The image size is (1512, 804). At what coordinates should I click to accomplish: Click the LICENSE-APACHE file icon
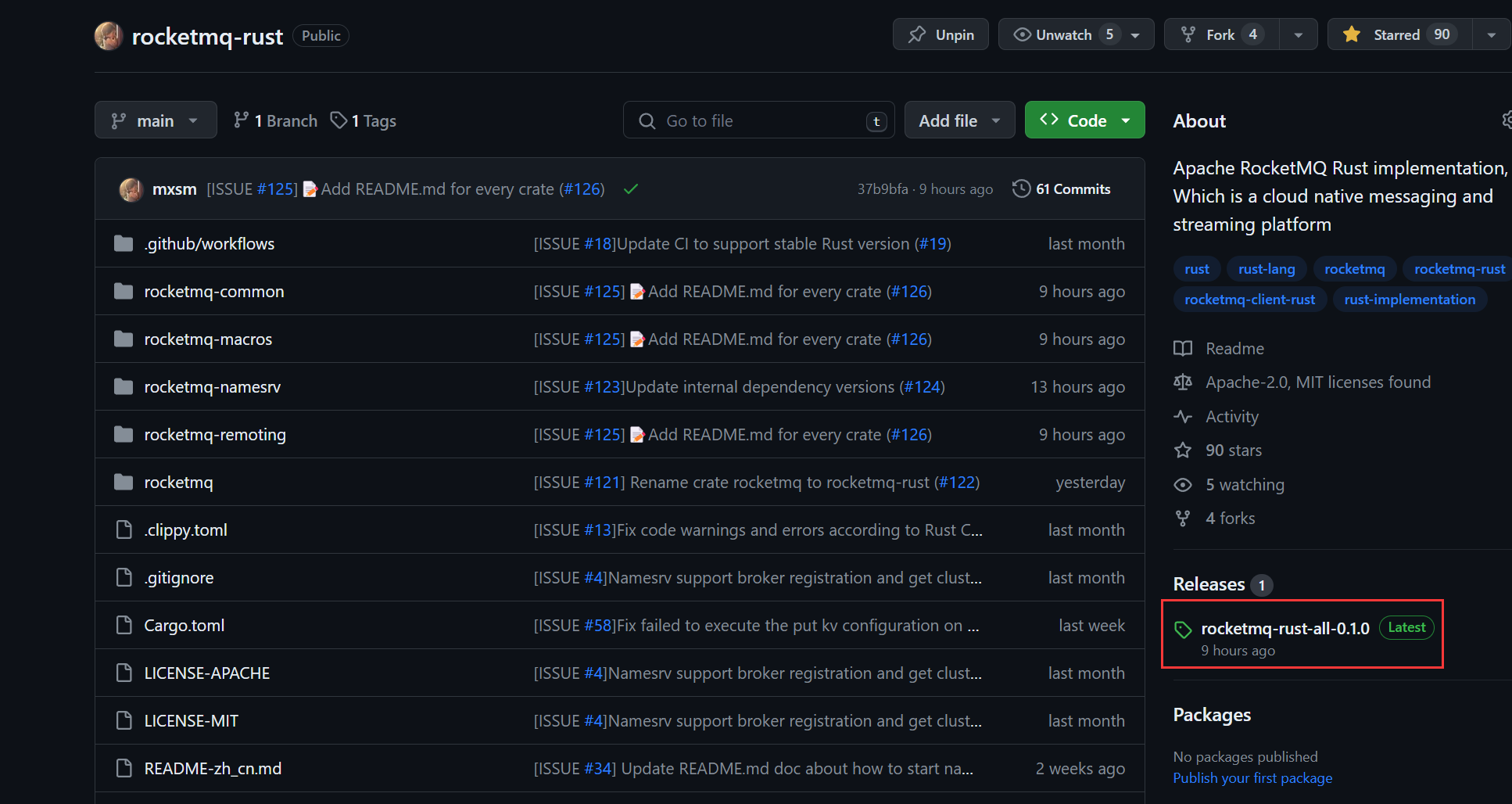[x=124, y=673]
